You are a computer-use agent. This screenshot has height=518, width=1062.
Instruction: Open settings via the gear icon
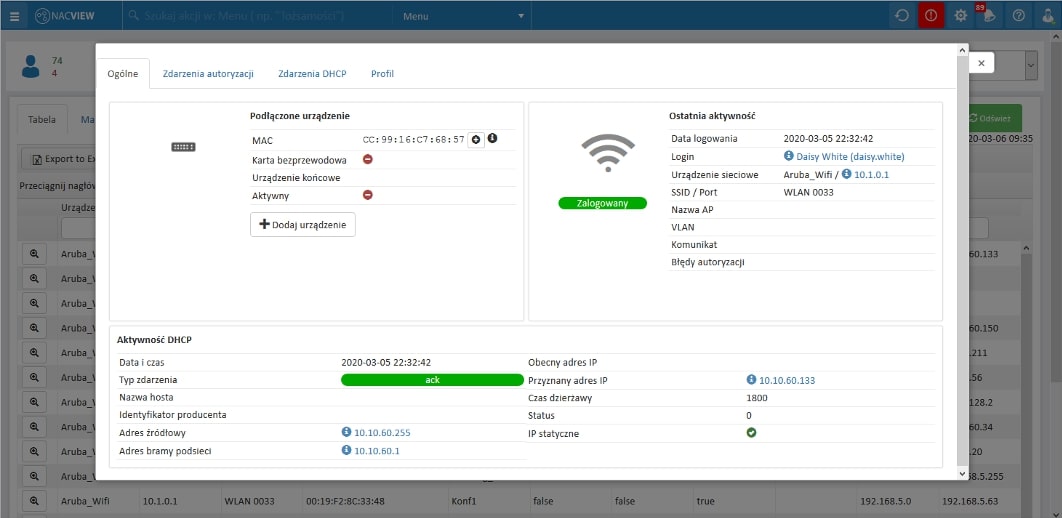[x=961, y=16]
